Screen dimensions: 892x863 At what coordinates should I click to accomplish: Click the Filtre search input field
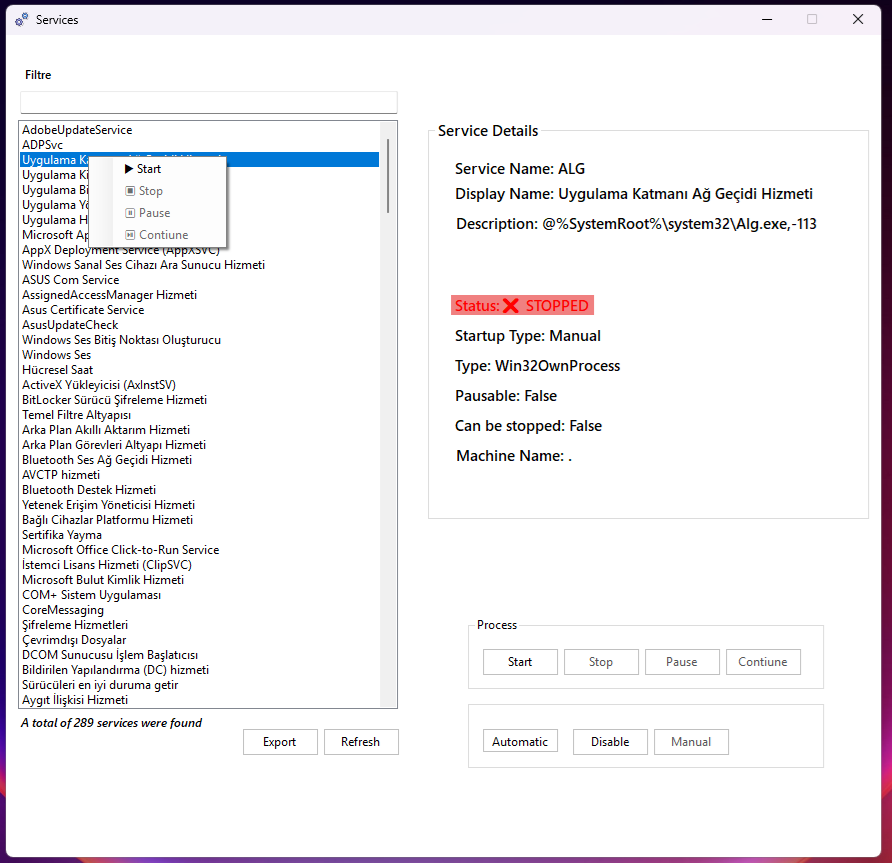click(x=209, y=102)
